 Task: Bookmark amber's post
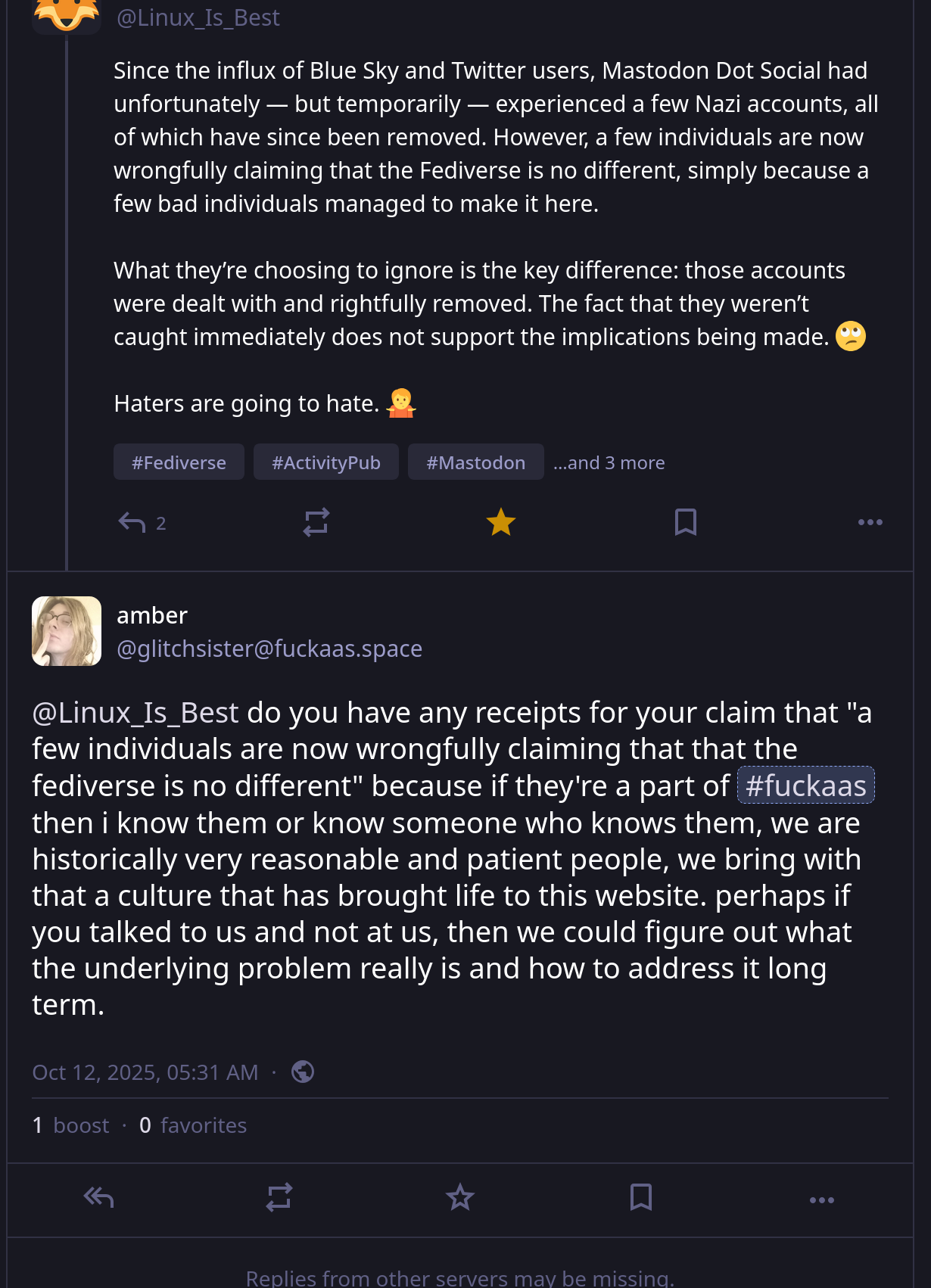pos(641,1197)
